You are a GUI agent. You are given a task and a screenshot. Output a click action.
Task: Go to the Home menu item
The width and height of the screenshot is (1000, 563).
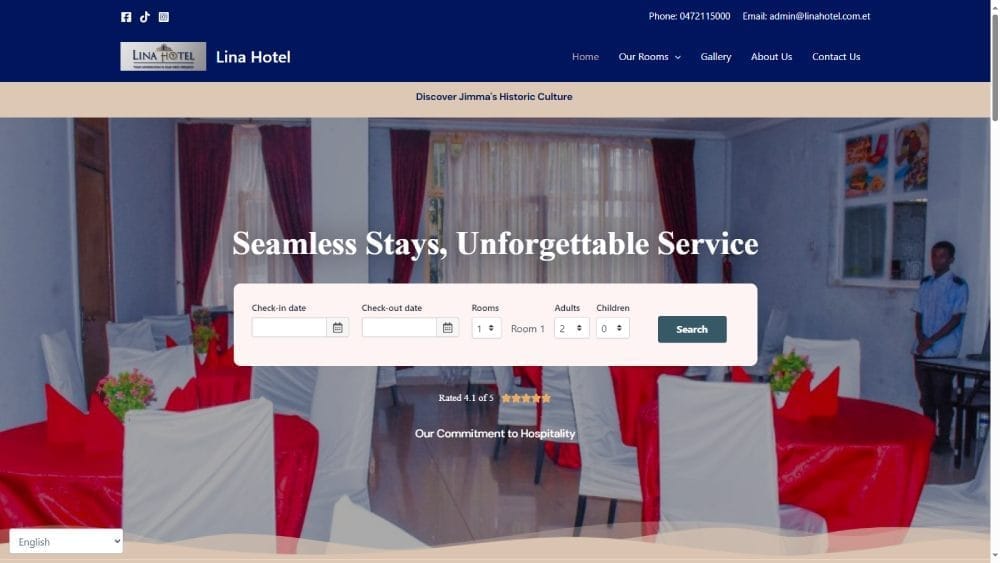pos(585,57)
